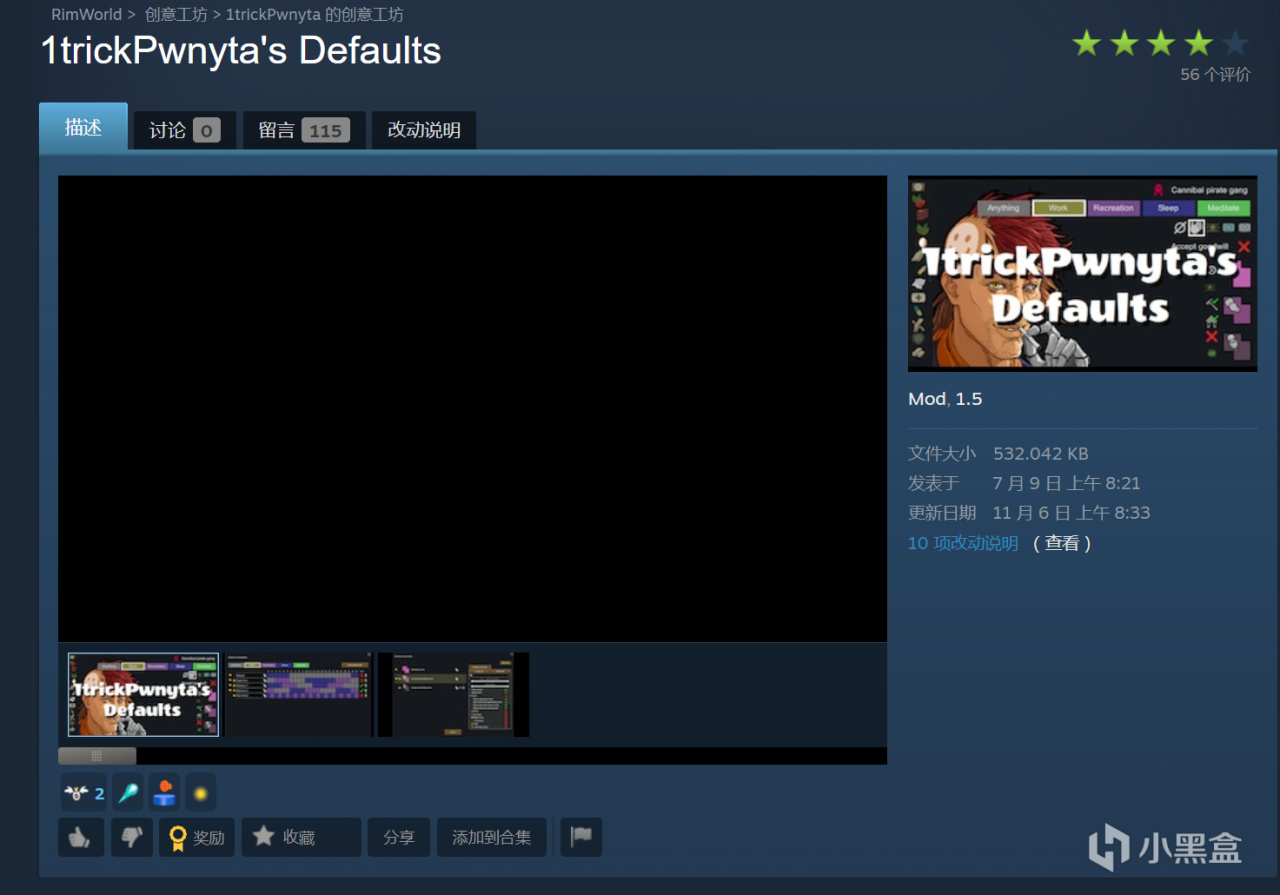1280x895 pixels.
Task: Go to RimWorld breadcrumb link
Action: coord(87,15)
